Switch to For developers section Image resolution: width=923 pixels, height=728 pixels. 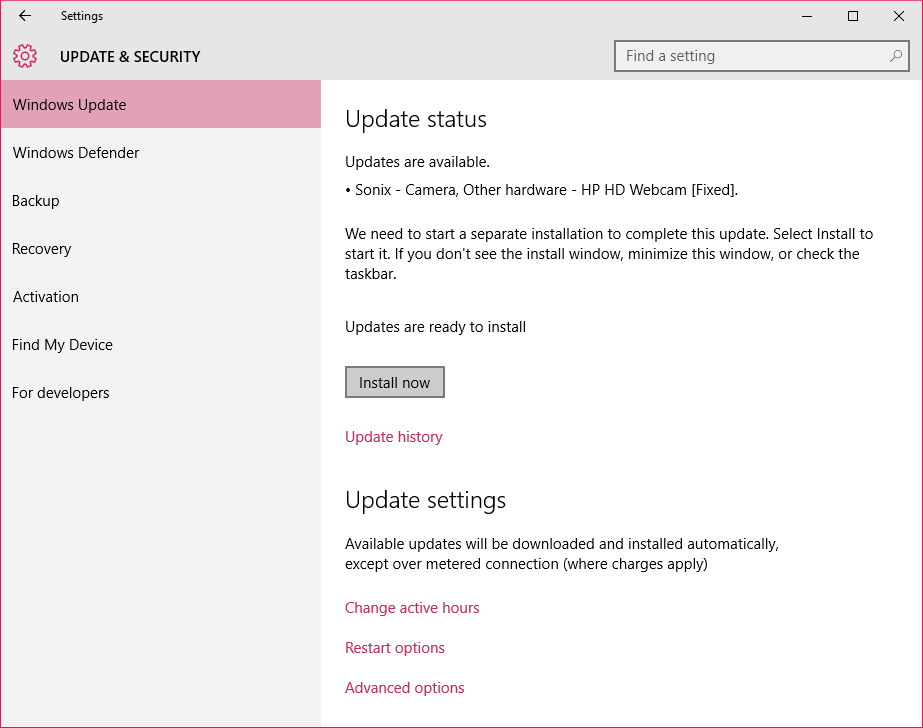point(161,393)
